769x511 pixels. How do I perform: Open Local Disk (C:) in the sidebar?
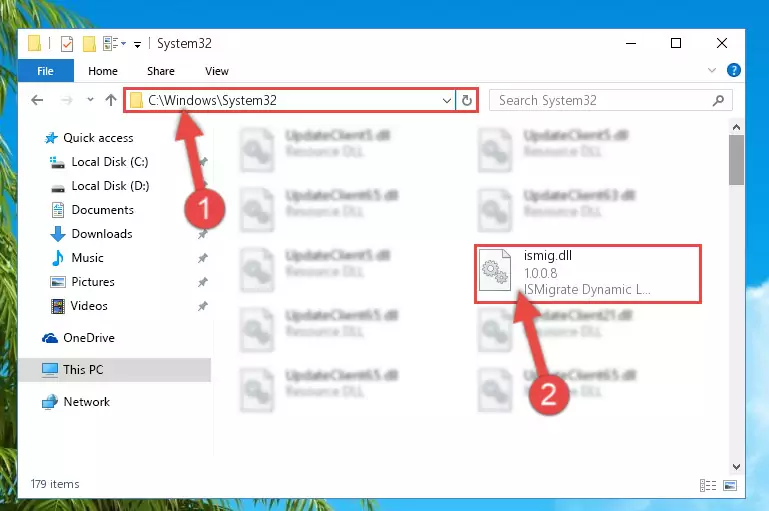coord(110,162)
